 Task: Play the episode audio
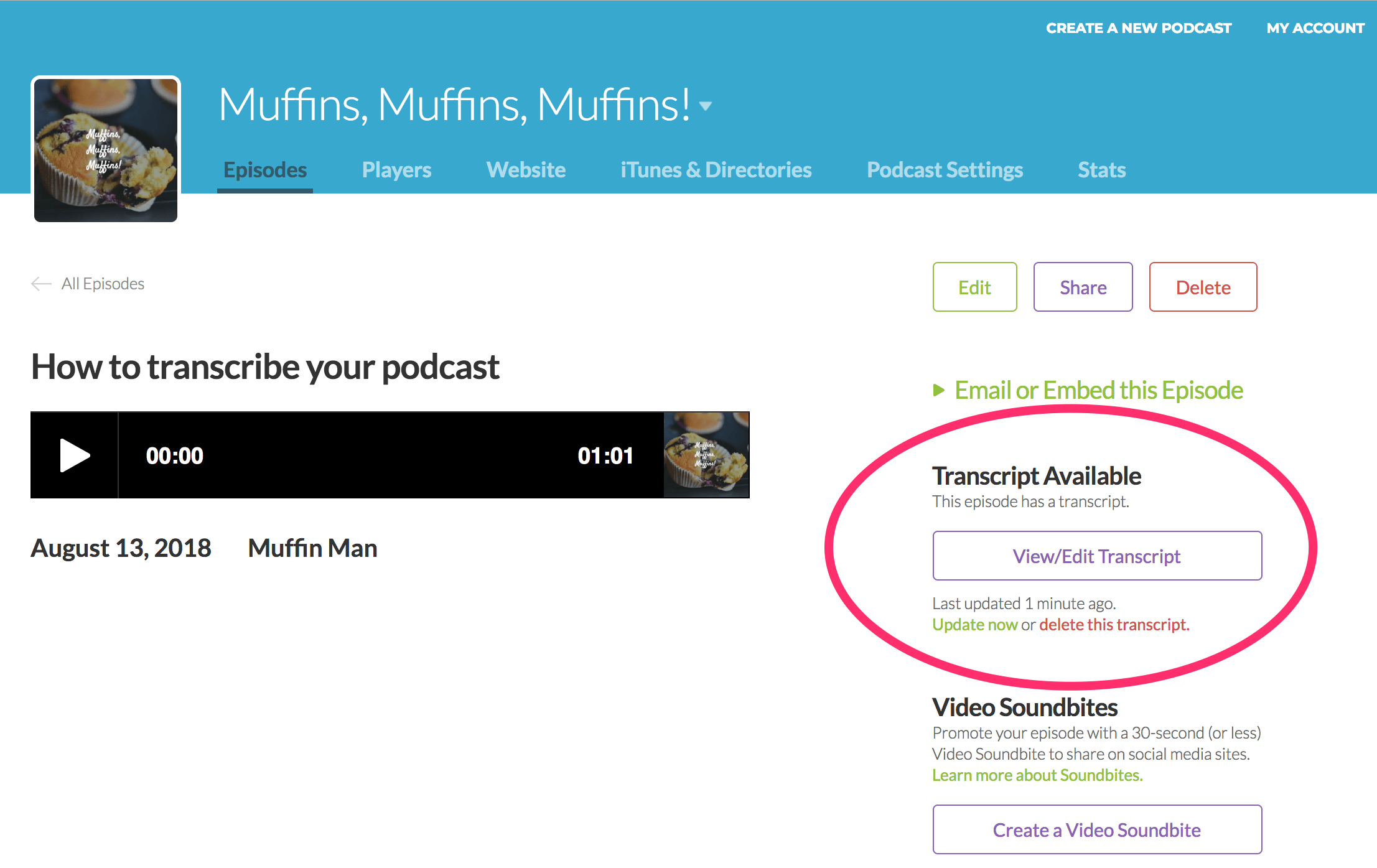click(74, 455)
